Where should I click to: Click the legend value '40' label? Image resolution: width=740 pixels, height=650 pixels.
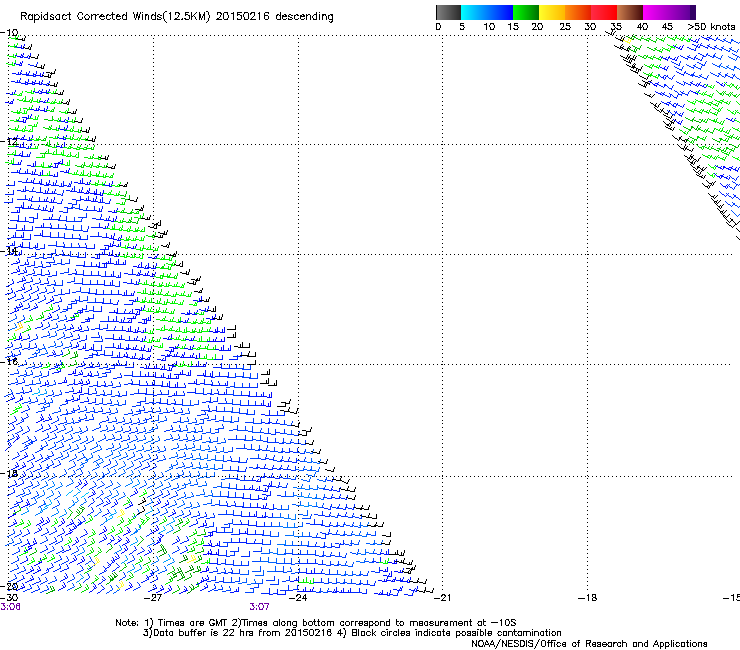(x=642, y=27)
